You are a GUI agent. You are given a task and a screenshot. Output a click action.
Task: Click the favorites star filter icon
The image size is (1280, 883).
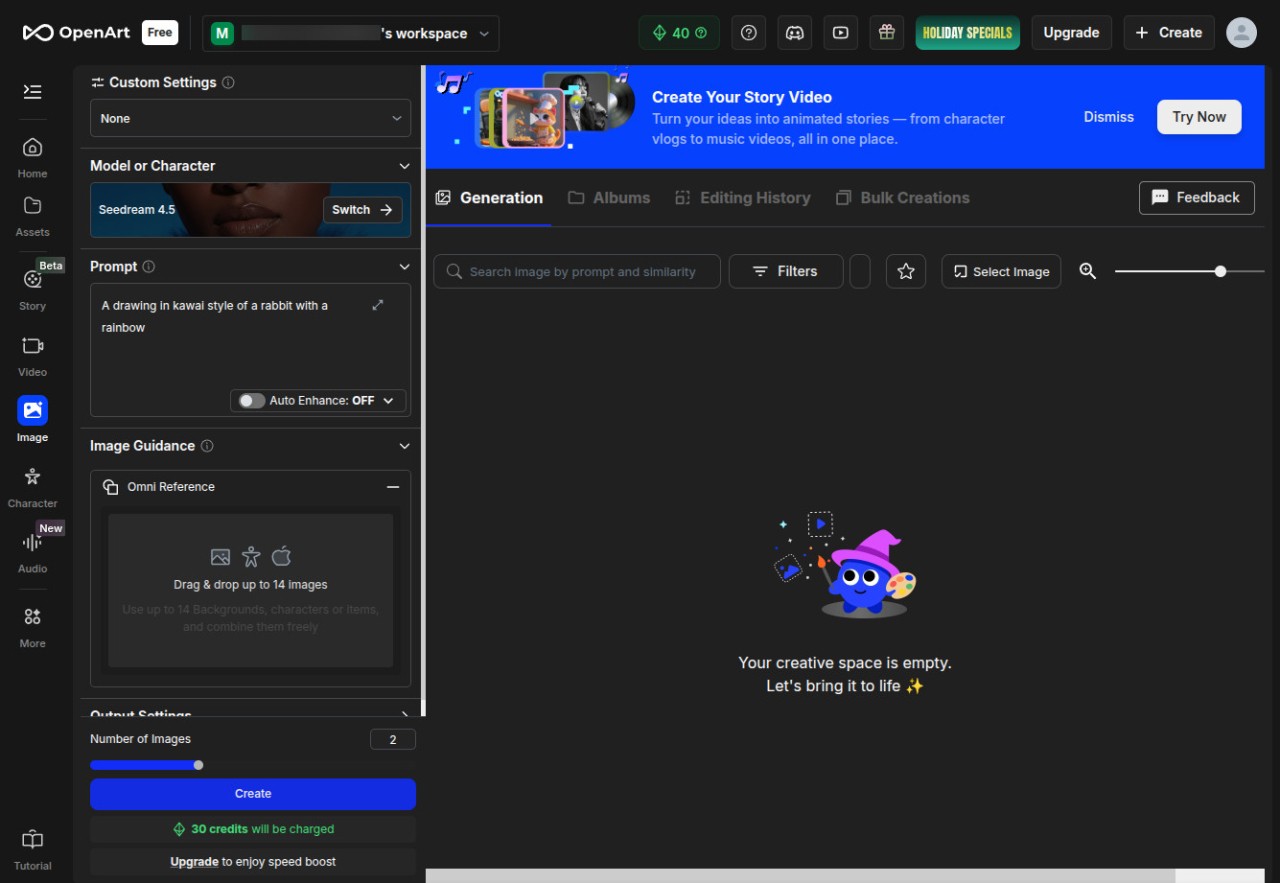point(906,271)
